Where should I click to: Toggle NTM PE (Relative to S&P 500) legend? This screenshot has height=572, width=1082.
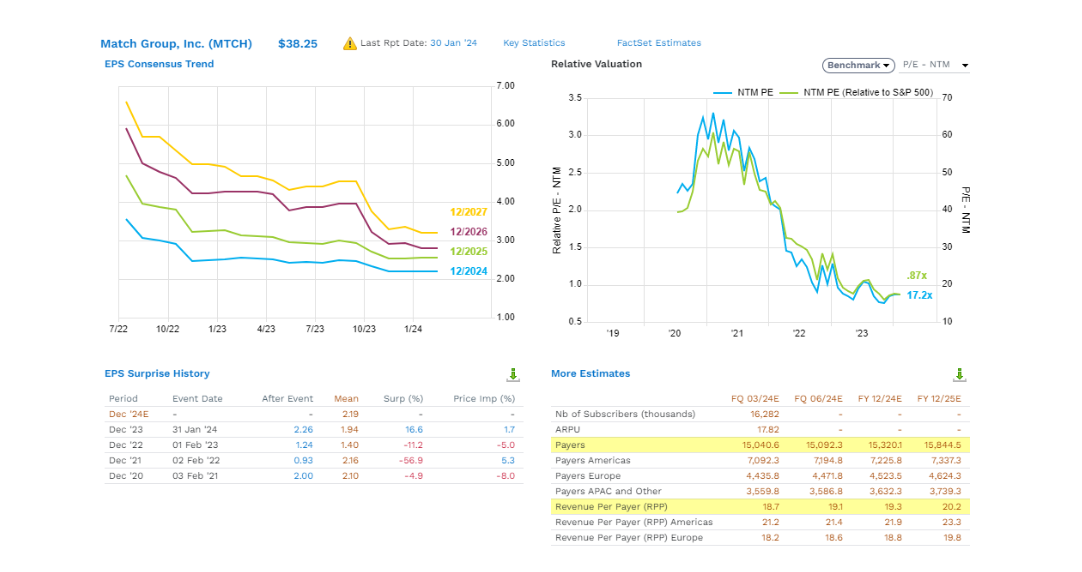856,92
